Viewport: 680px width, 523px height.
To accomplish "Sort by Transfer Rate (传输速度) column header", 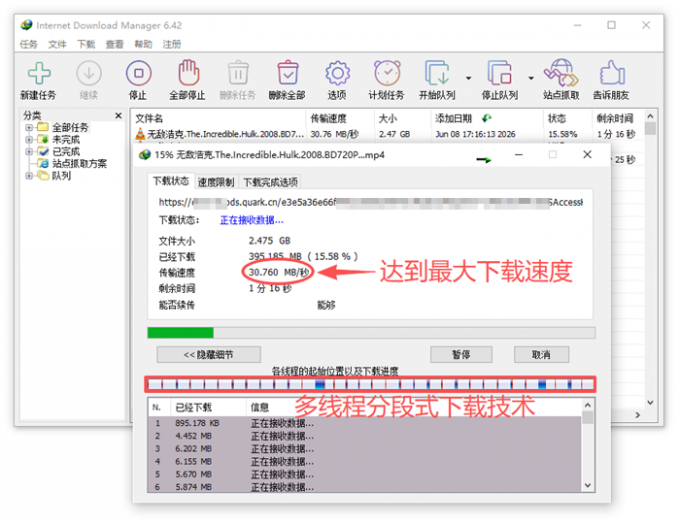I will tap(340, 118).
